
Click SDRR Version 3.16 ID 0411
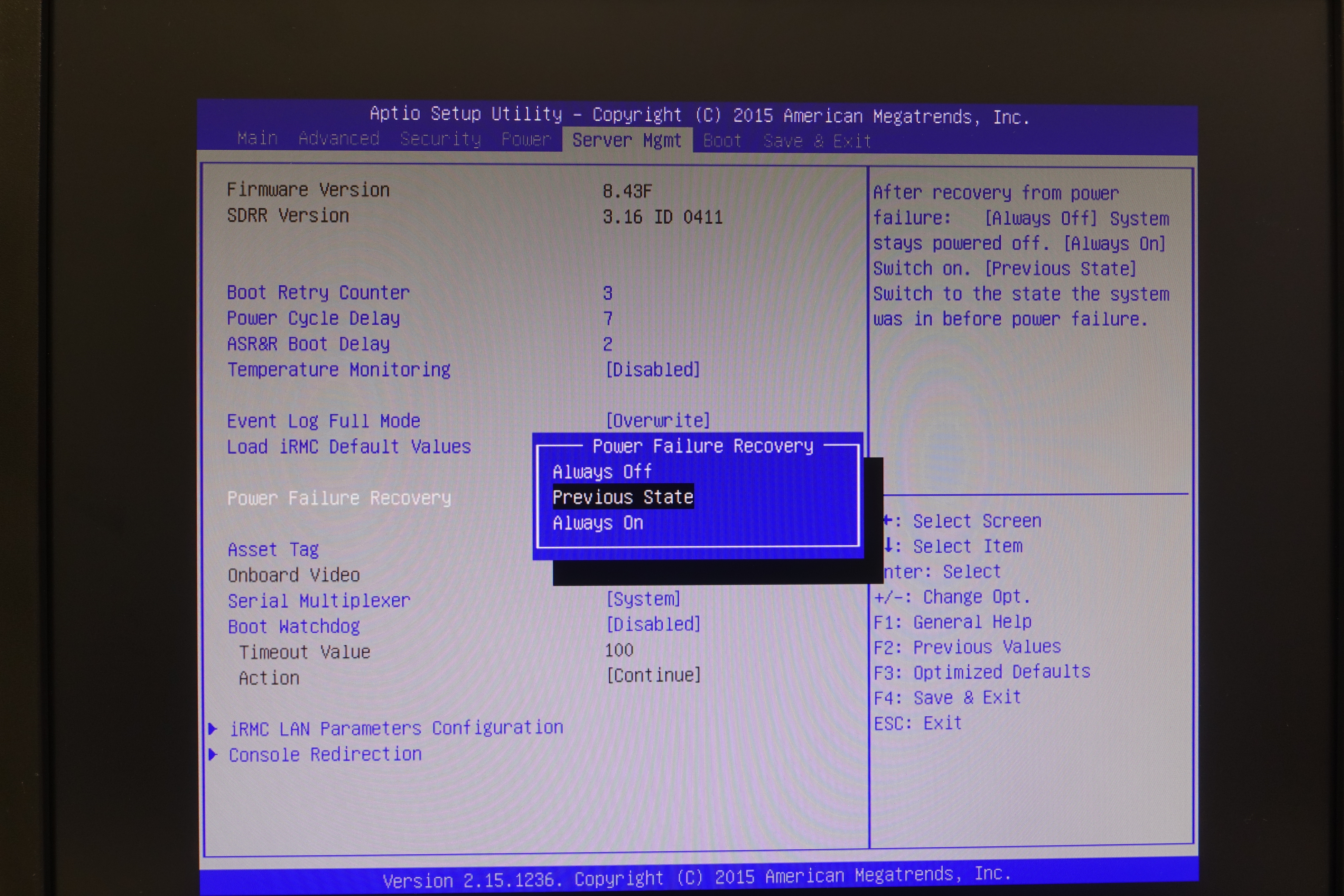[x=662, y=217]
